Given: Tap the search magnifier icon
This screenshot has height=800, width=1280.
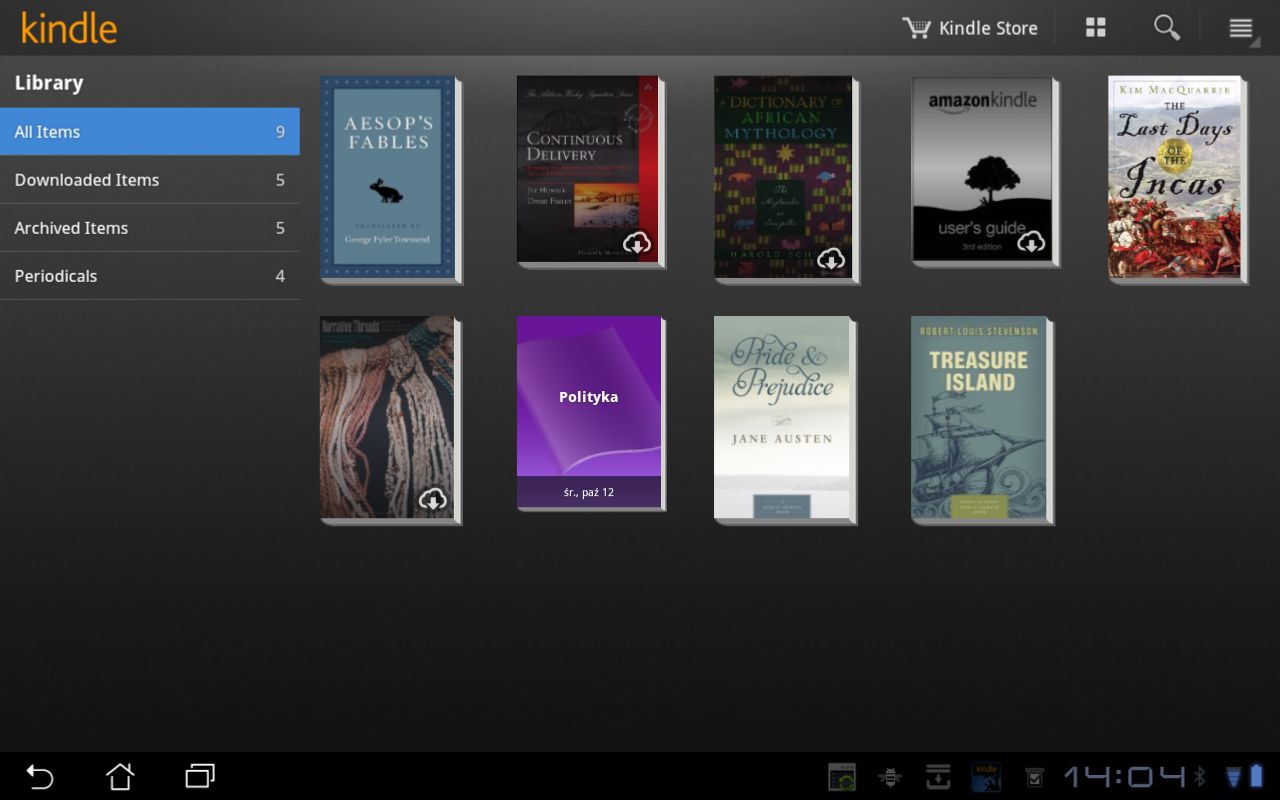Looking at the screenshot, I should 1167,28.
